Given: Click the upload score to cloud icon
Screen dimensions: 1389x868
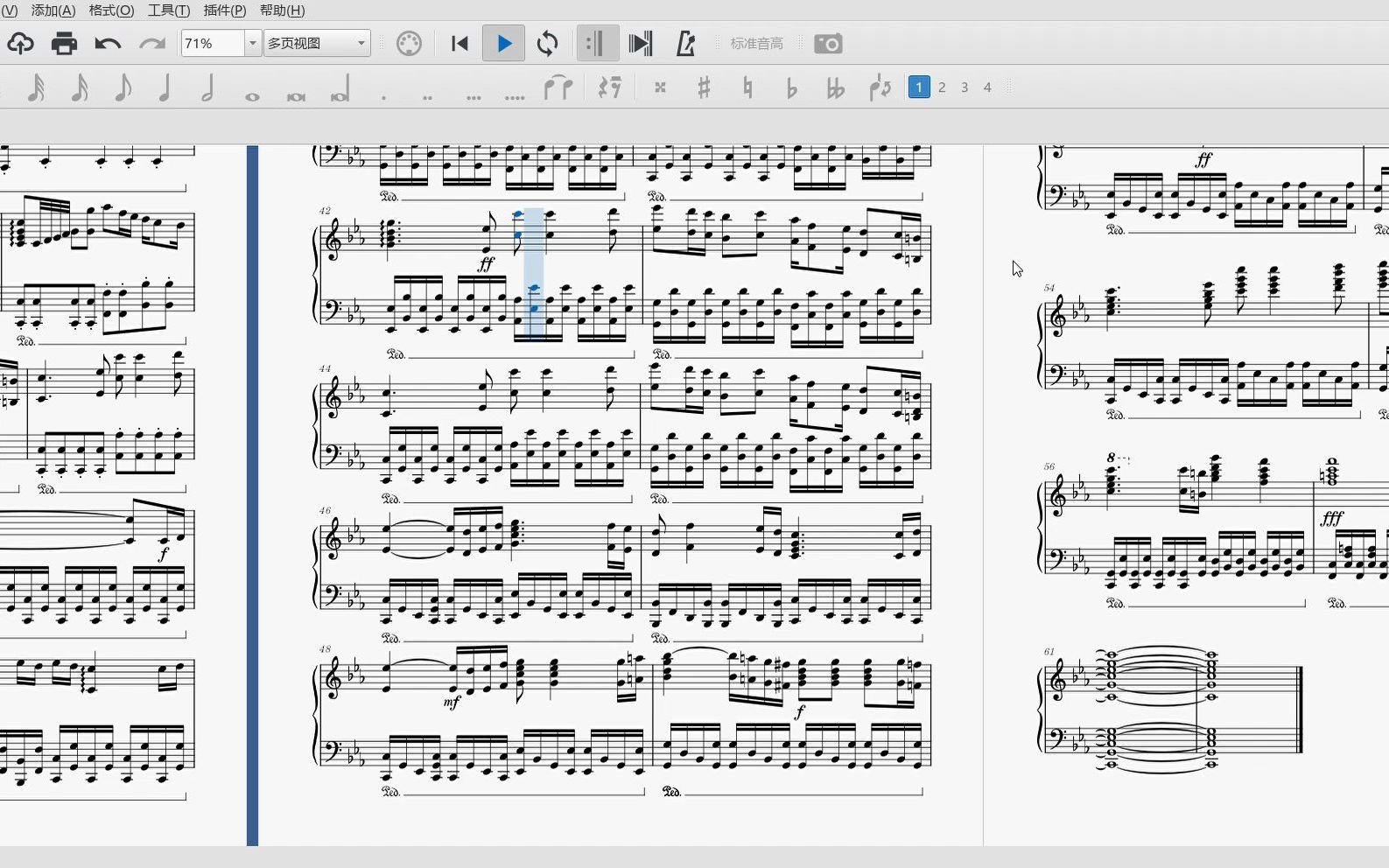Looking at the screenshot, I should (x=20, y=44).
